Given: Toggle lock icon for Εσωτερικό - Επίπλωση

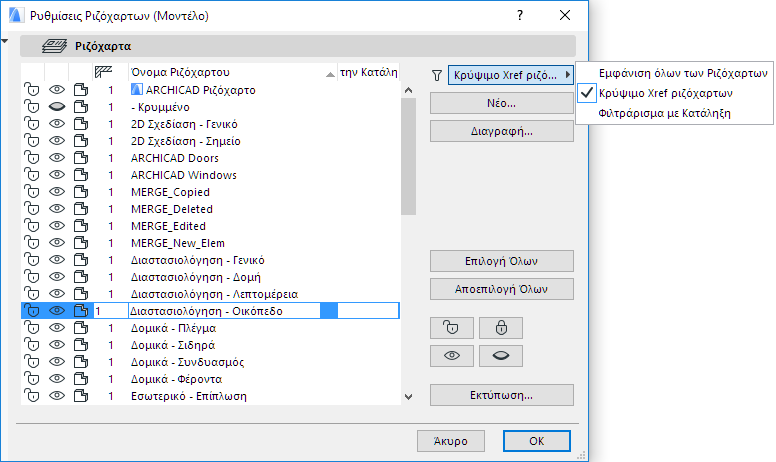Looking at the screenshot, I should click(32, 396).
